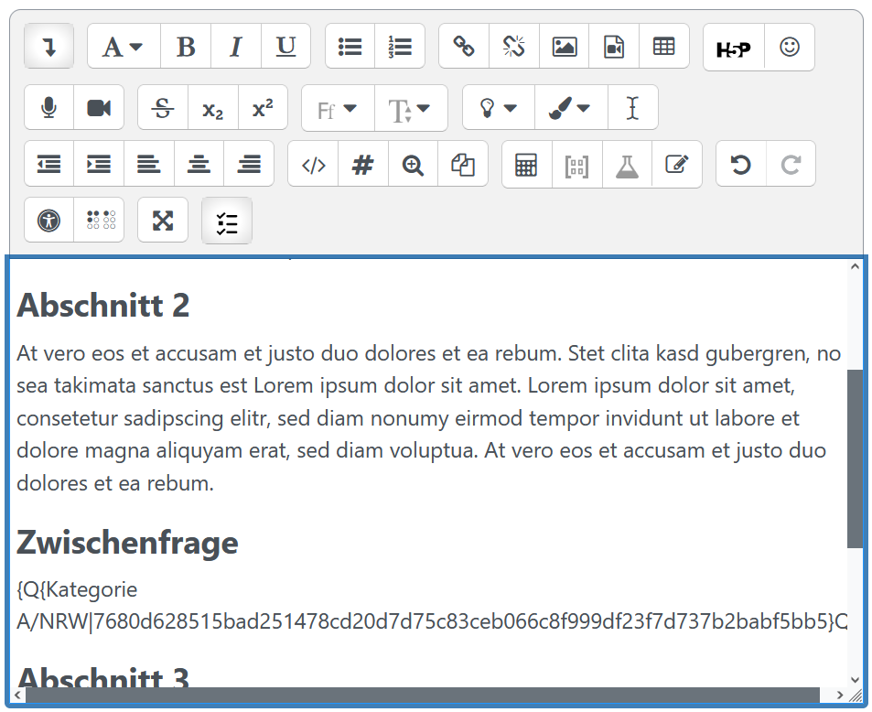Record video with camera button
The width and height of the screenshot is (872, 712).
coord(99,108)
